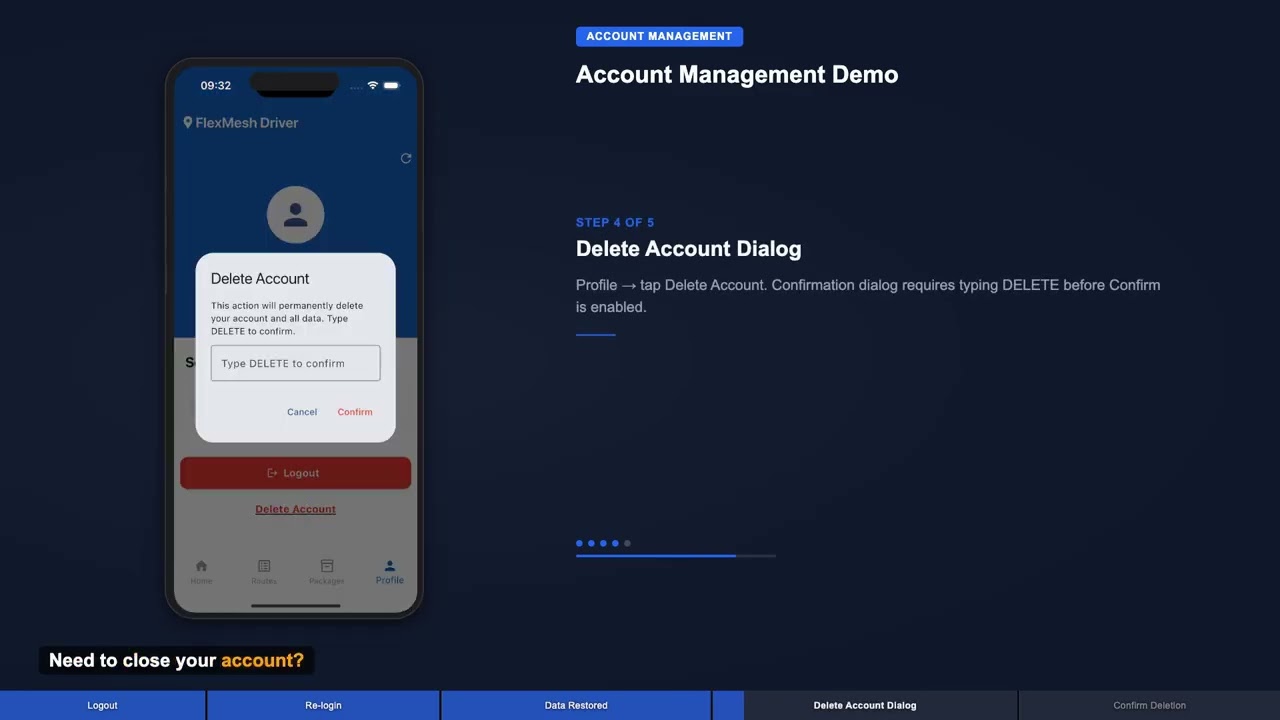The image size is (1280, 720).
Task: Click the location pin icon beside FlexMesh Driver
Action: (x=187, y=122)
